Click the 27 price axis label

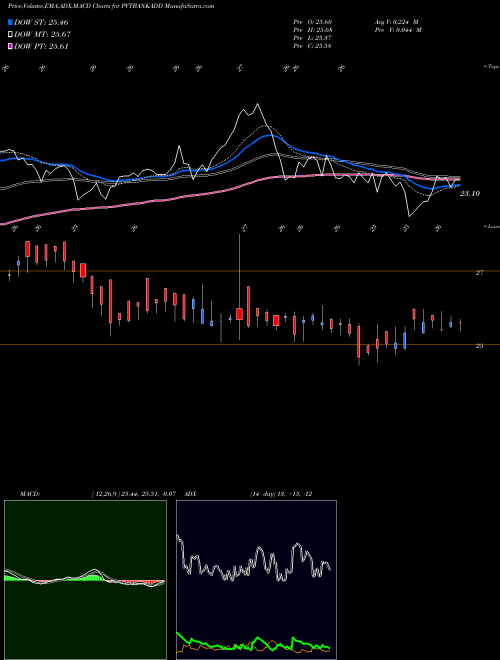(x=479, y=273)
